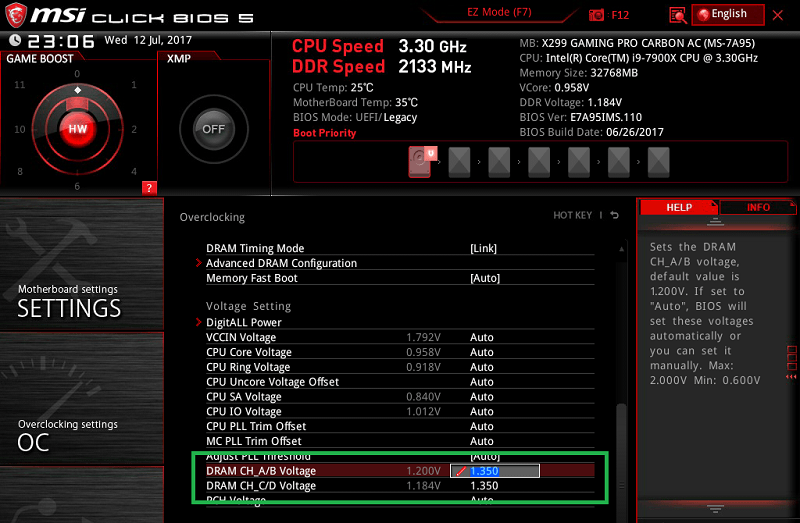This screenshot has width=800, height=523.
Task: Click the Boot Priority label
Action: point(324,133)
